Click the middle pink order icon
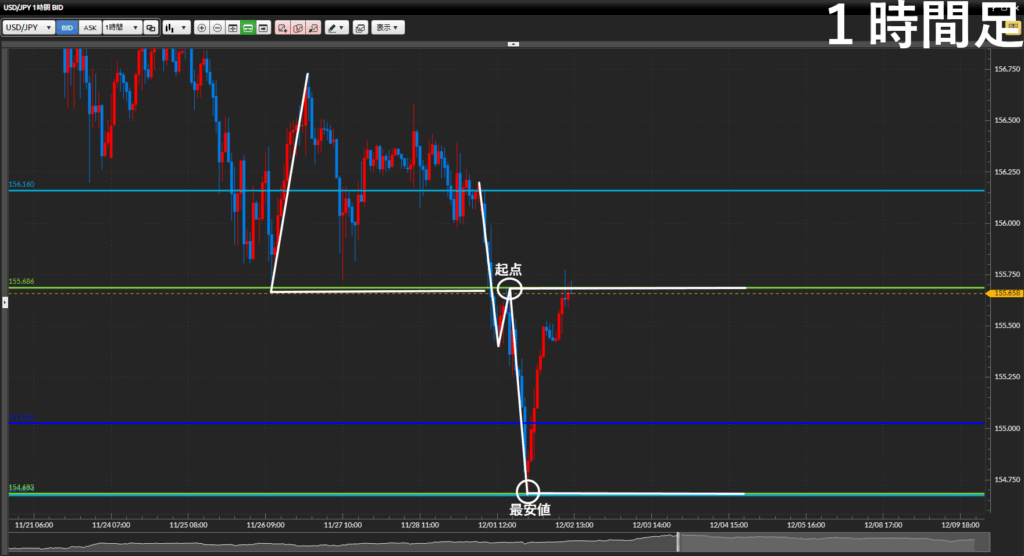The image size is (1024, 556). [x=298, y=28]
